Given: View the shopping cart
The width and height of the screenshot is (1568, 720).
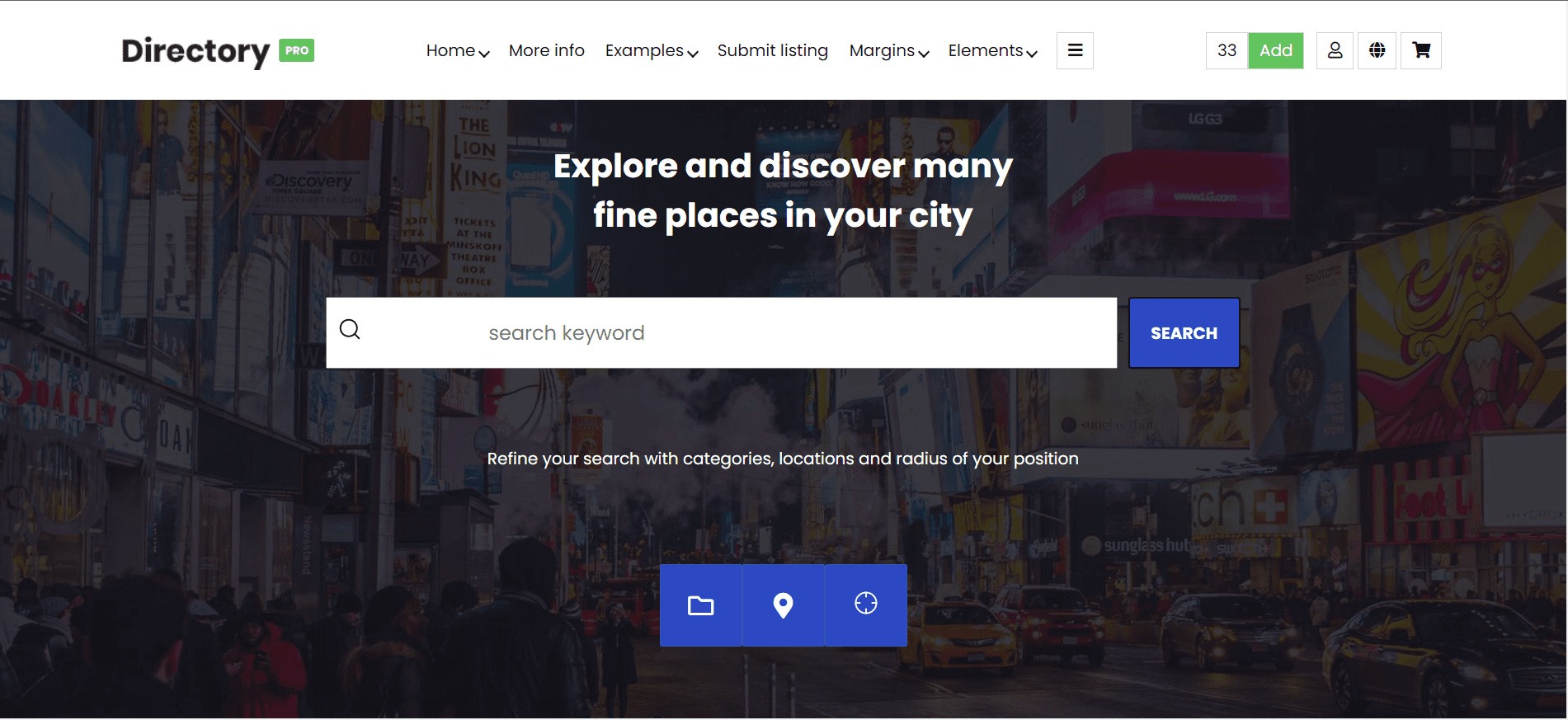Looking at the screenshot, I should (1420, 50).
